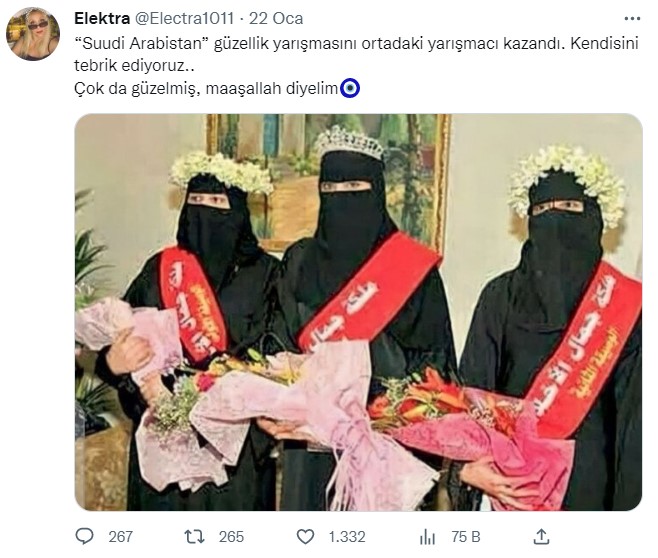Click the 22 Oca timestamp
This screenshot has width=658, height=558.
coord(276,18)
